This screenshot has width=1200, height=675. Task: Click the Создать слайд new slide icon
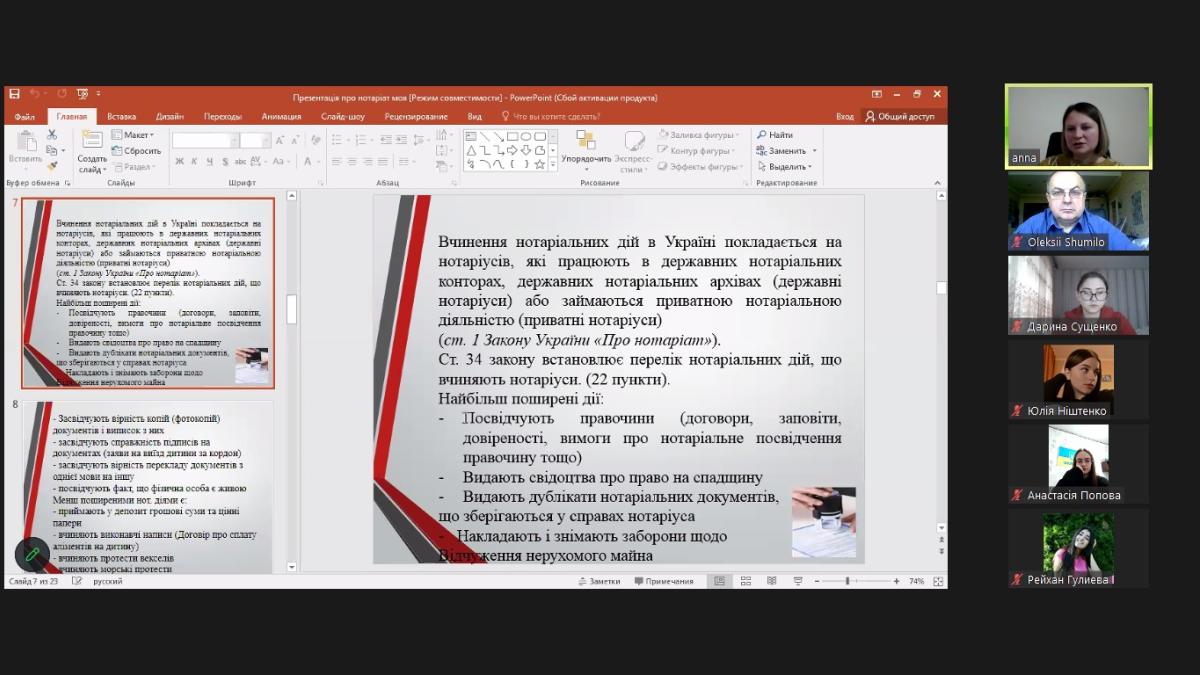click(x=92, y=141)
